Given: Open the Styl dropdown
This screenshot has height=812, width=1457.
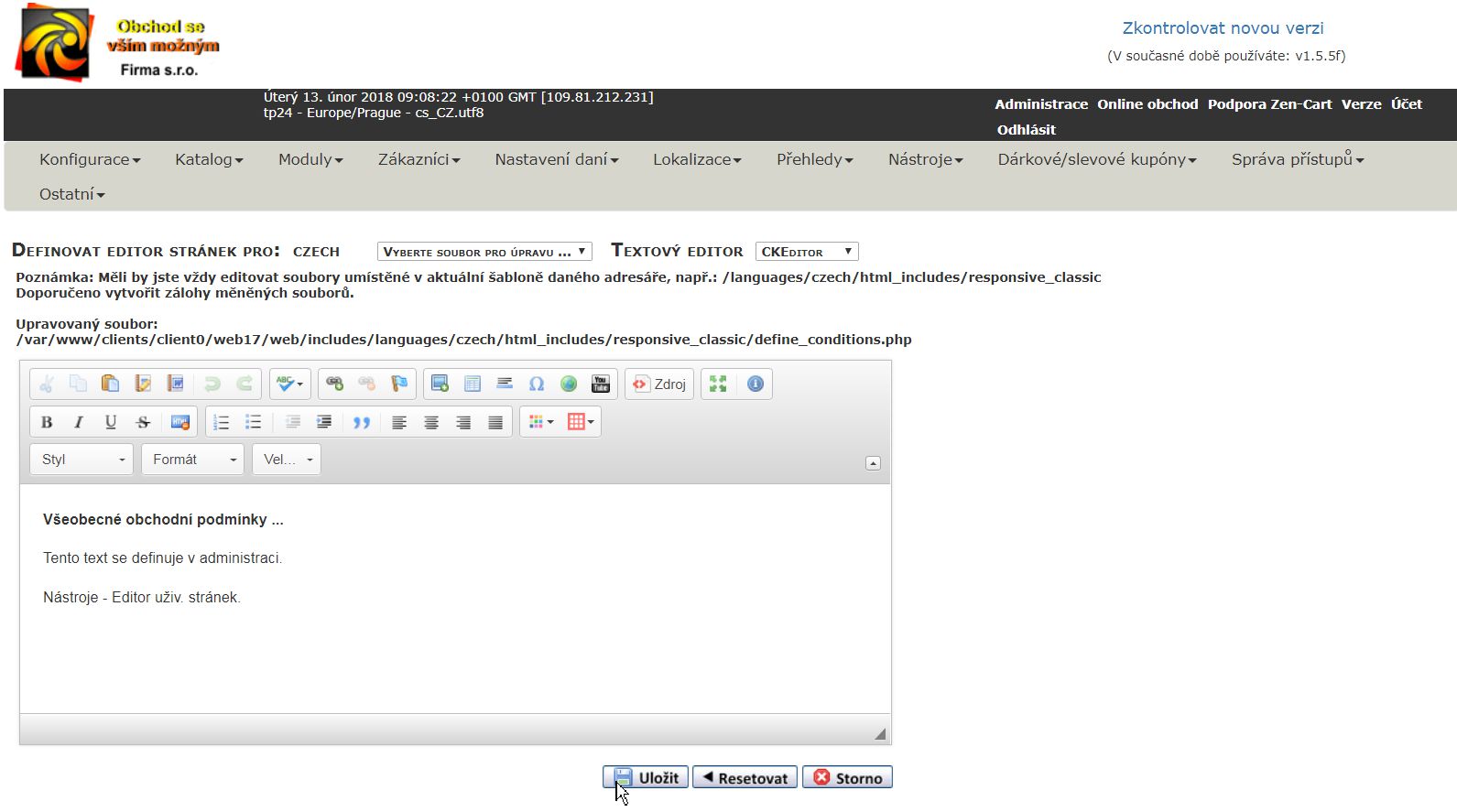Looking at the screenshot, I should (x=82, y=460).
